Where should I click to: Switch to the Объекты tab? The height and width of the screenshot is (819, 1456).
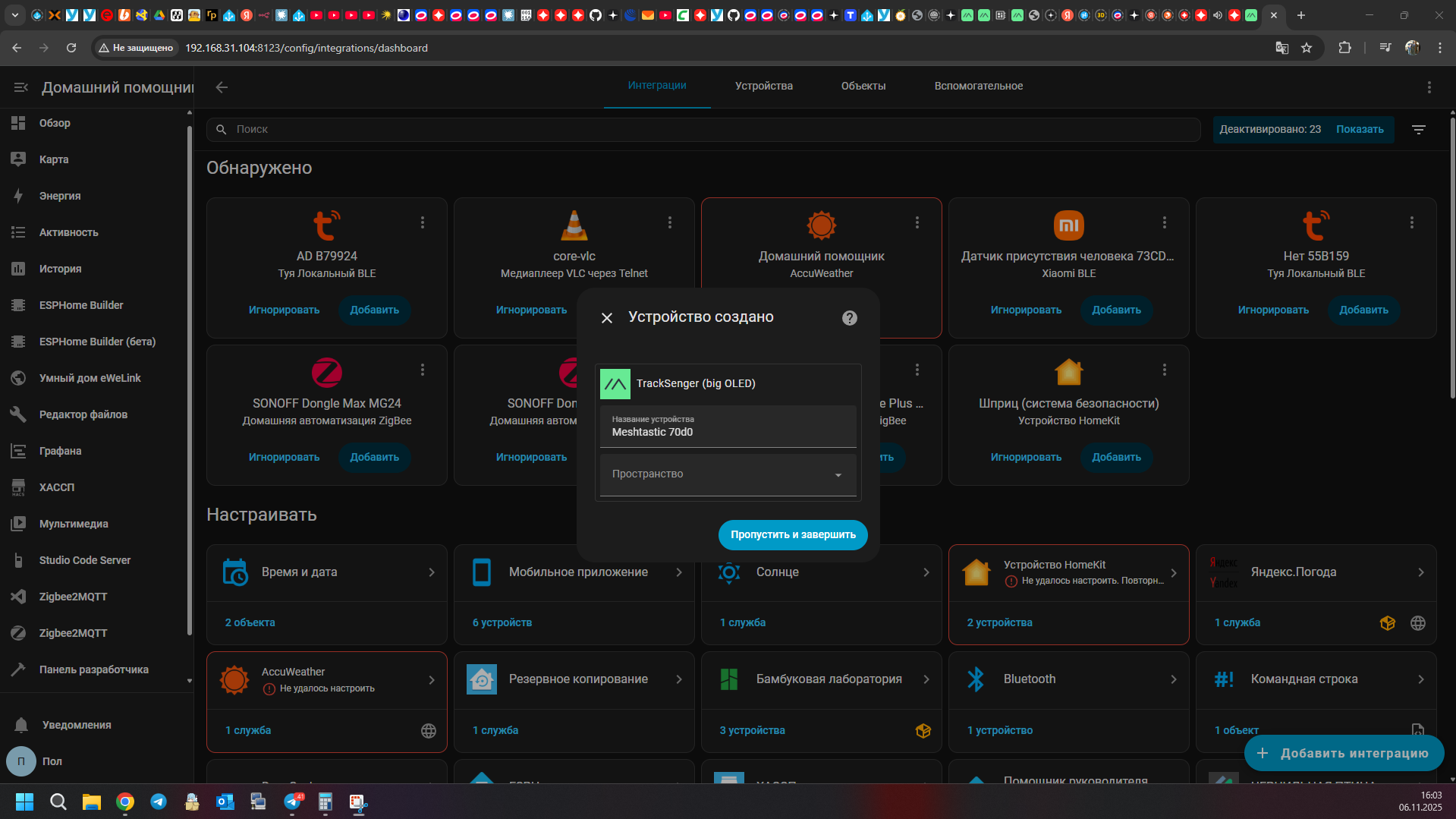pos(863,87)
